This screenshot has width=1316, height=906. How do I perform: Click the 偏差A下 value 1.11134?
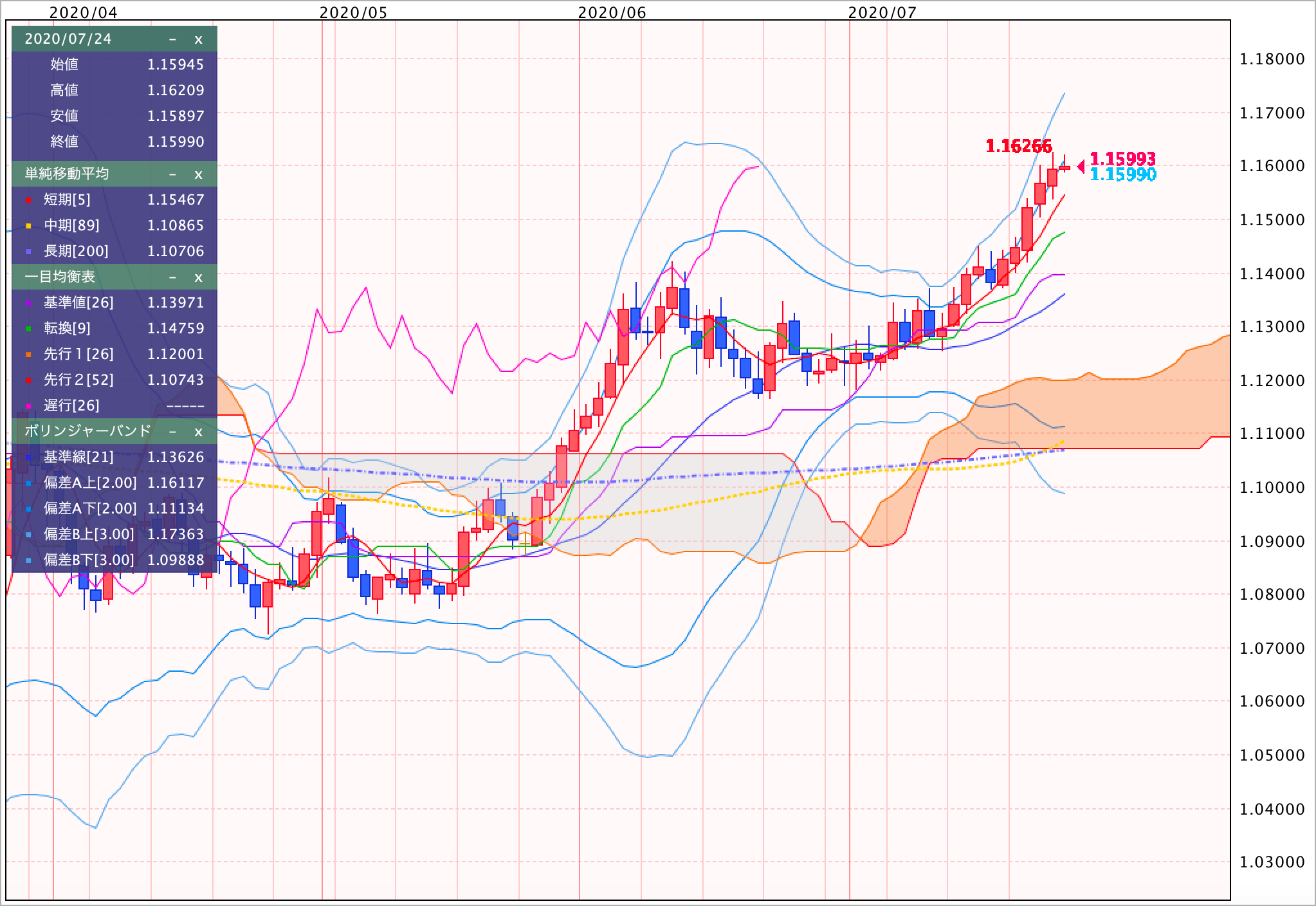(x=176, y=508)
